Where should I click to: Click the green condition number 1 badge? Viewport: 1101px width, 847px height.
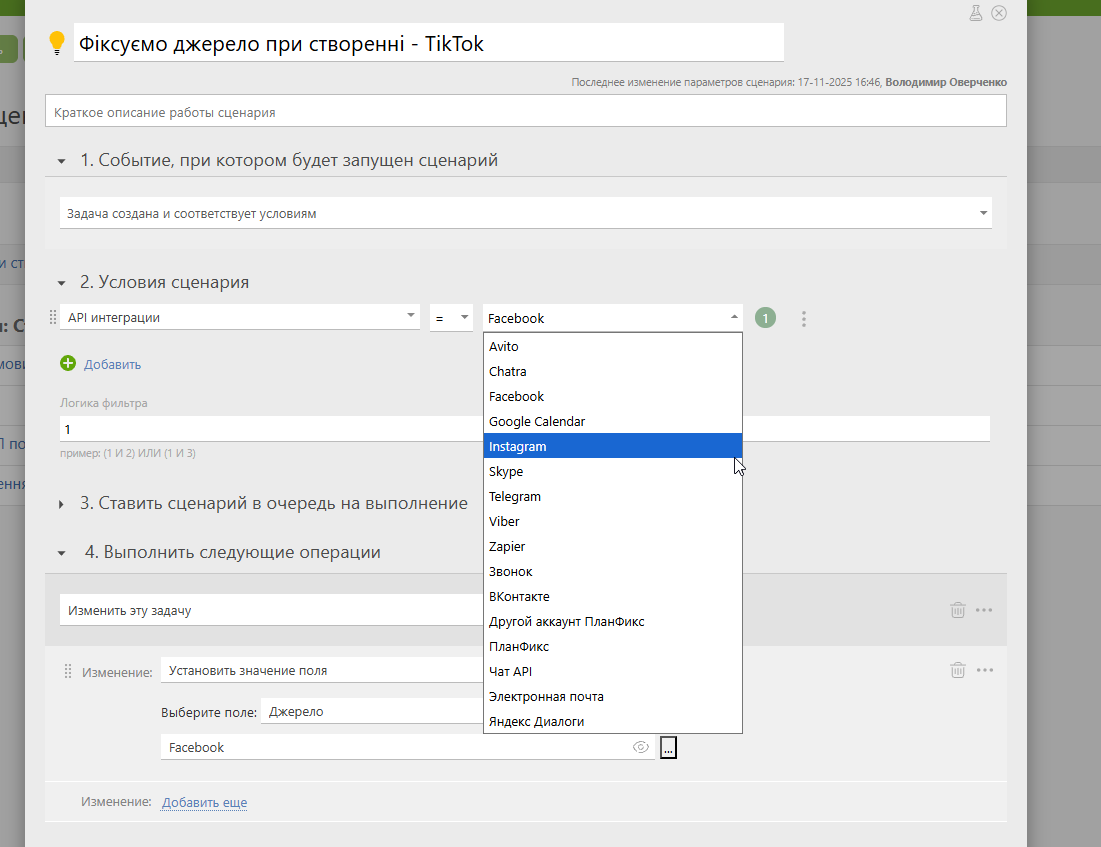(765, 318)
